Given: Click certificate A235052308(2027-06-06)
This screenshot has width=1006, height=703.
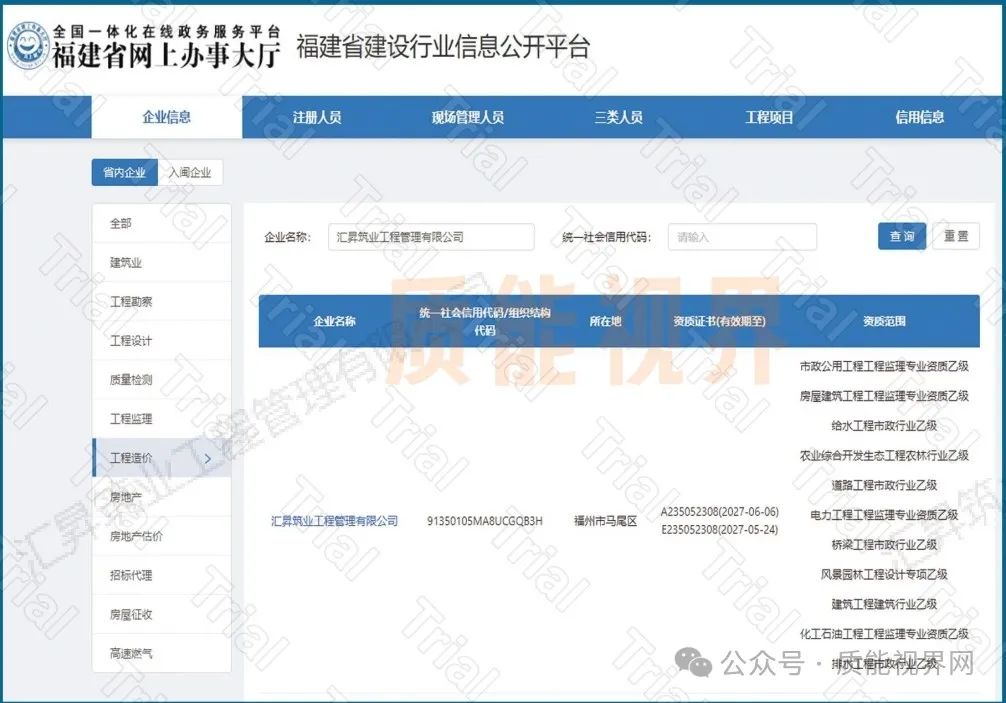Looking at the screenshot, I should click(x=720, y=512).
